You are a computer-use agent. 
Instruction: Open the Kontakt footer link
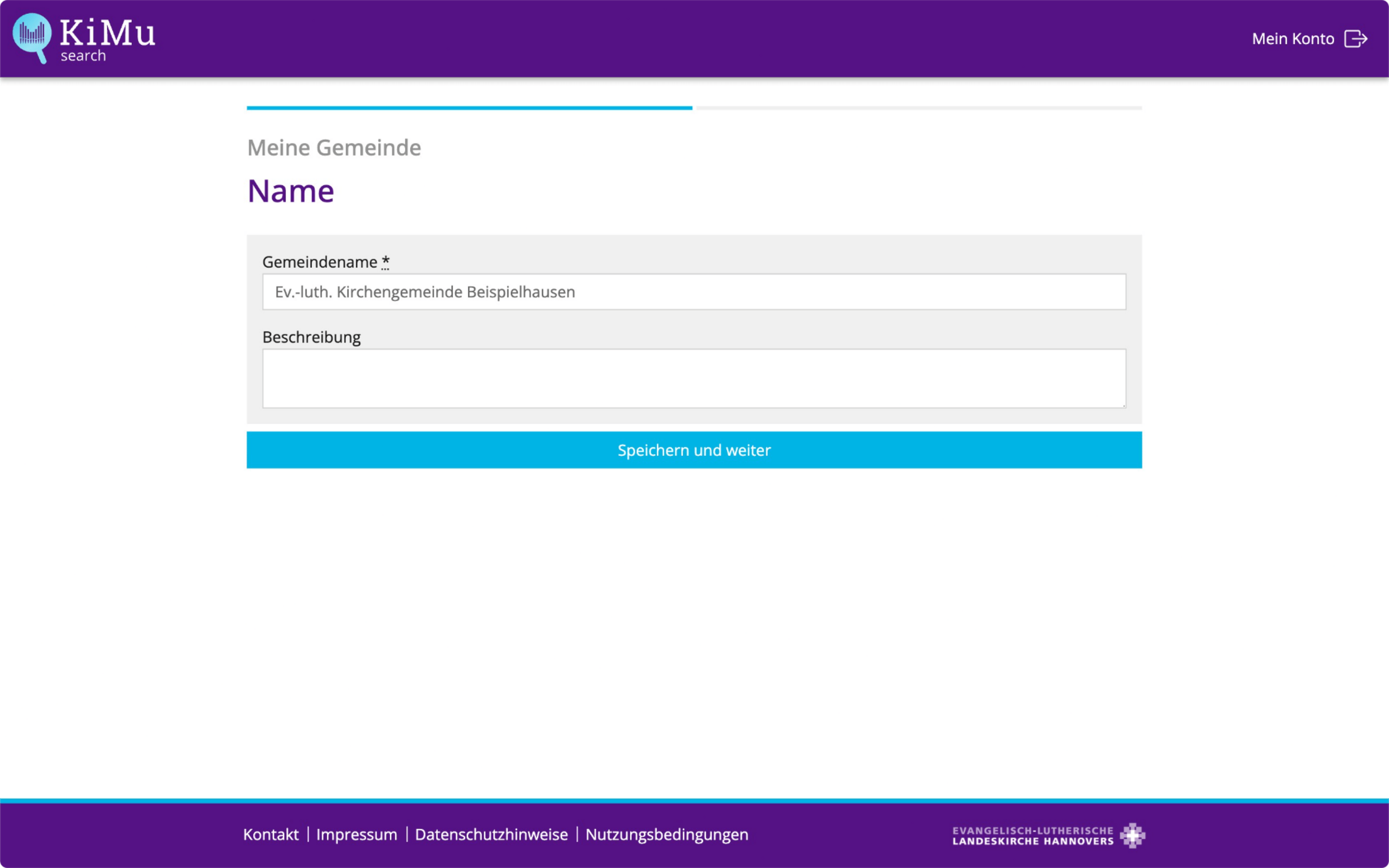pyautogui.click(x=271, y=834)
